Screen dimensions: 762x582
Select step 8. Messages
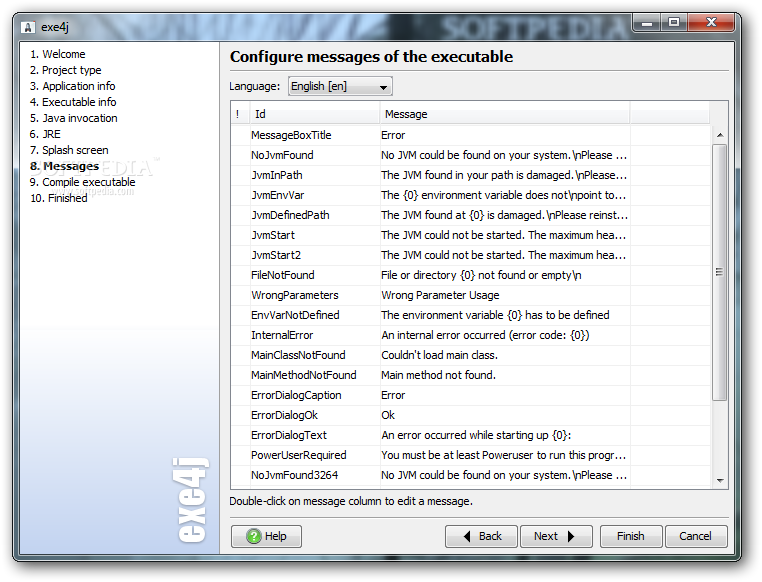pos(64,166)
